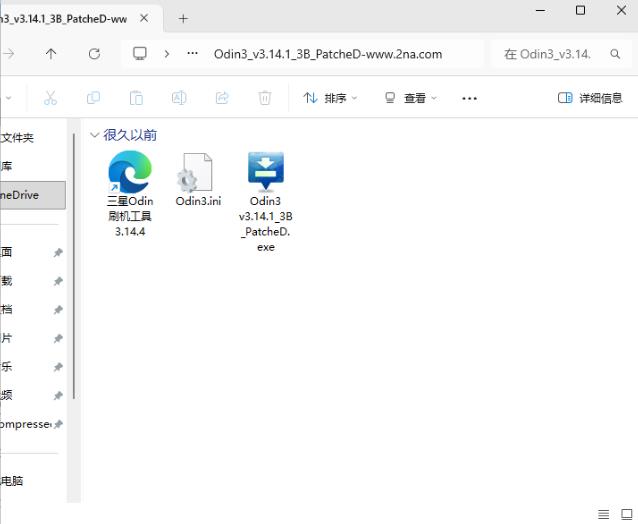Select 电脑 This PC in navigation pane
This screenshot has height=524, width=638.
11,481
